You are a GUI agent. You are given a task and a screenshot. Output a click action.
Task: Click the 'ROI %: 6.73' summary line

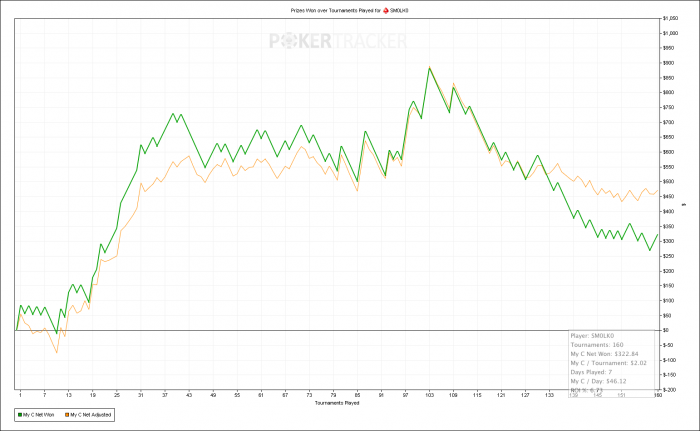(x=587, y=390)
